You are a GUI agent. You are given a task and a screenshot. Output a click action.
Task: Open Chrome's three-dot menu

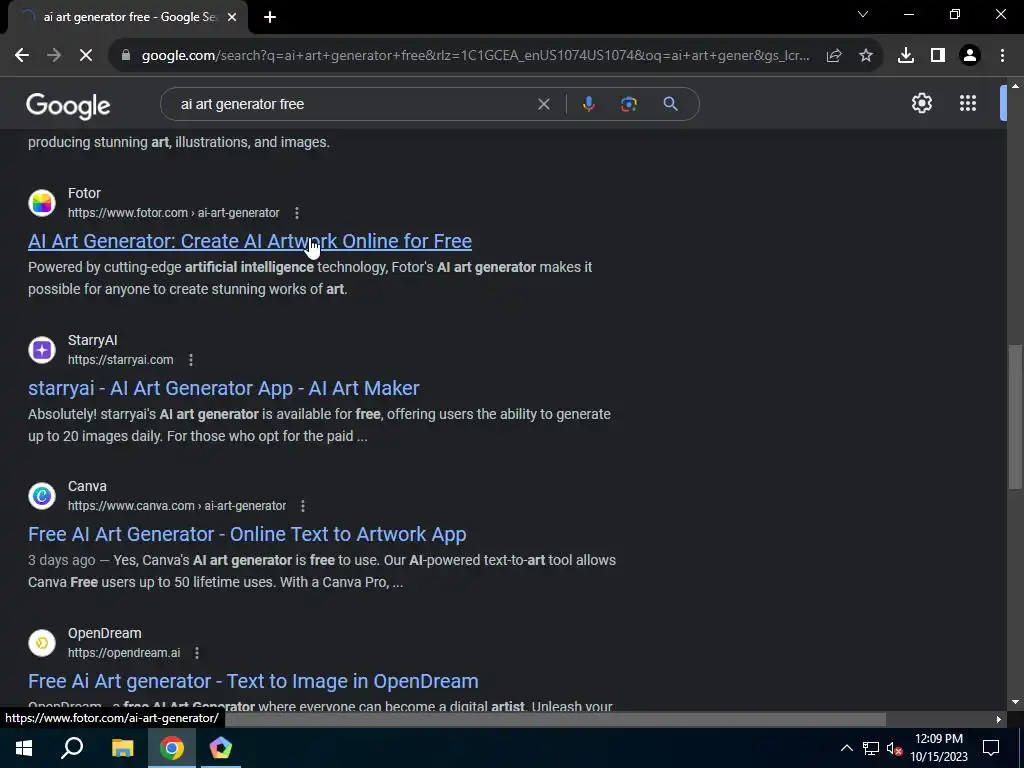[1002, 56]
